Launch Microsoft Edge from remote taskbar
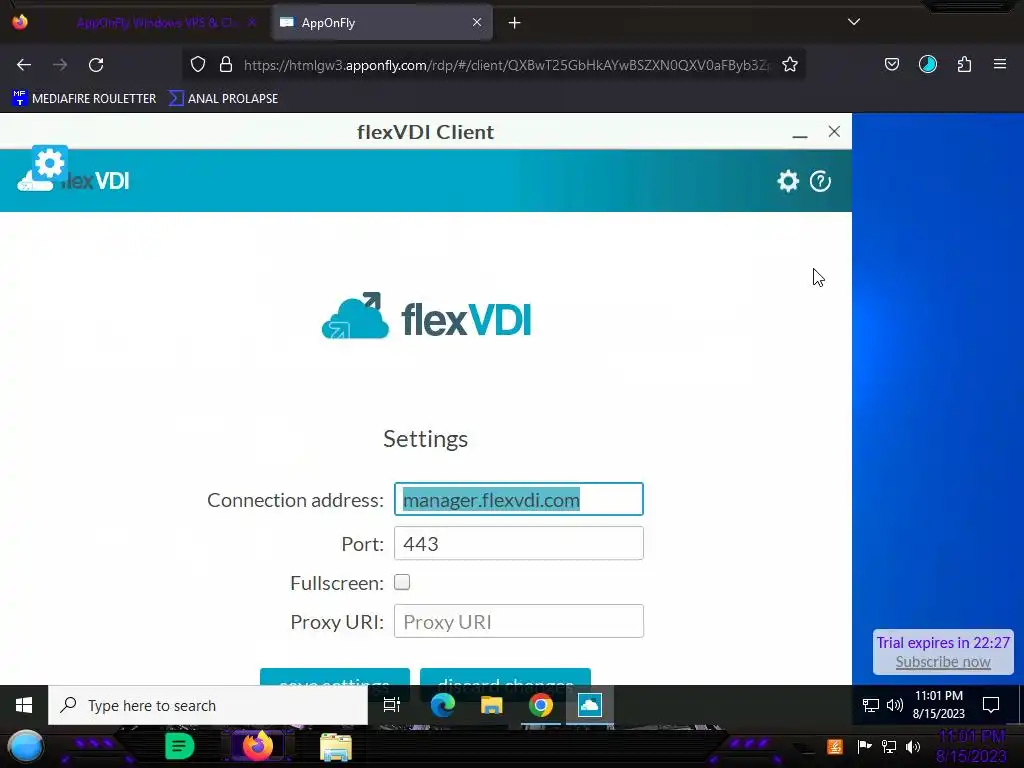1024x768 pixels. click(443, 705)
